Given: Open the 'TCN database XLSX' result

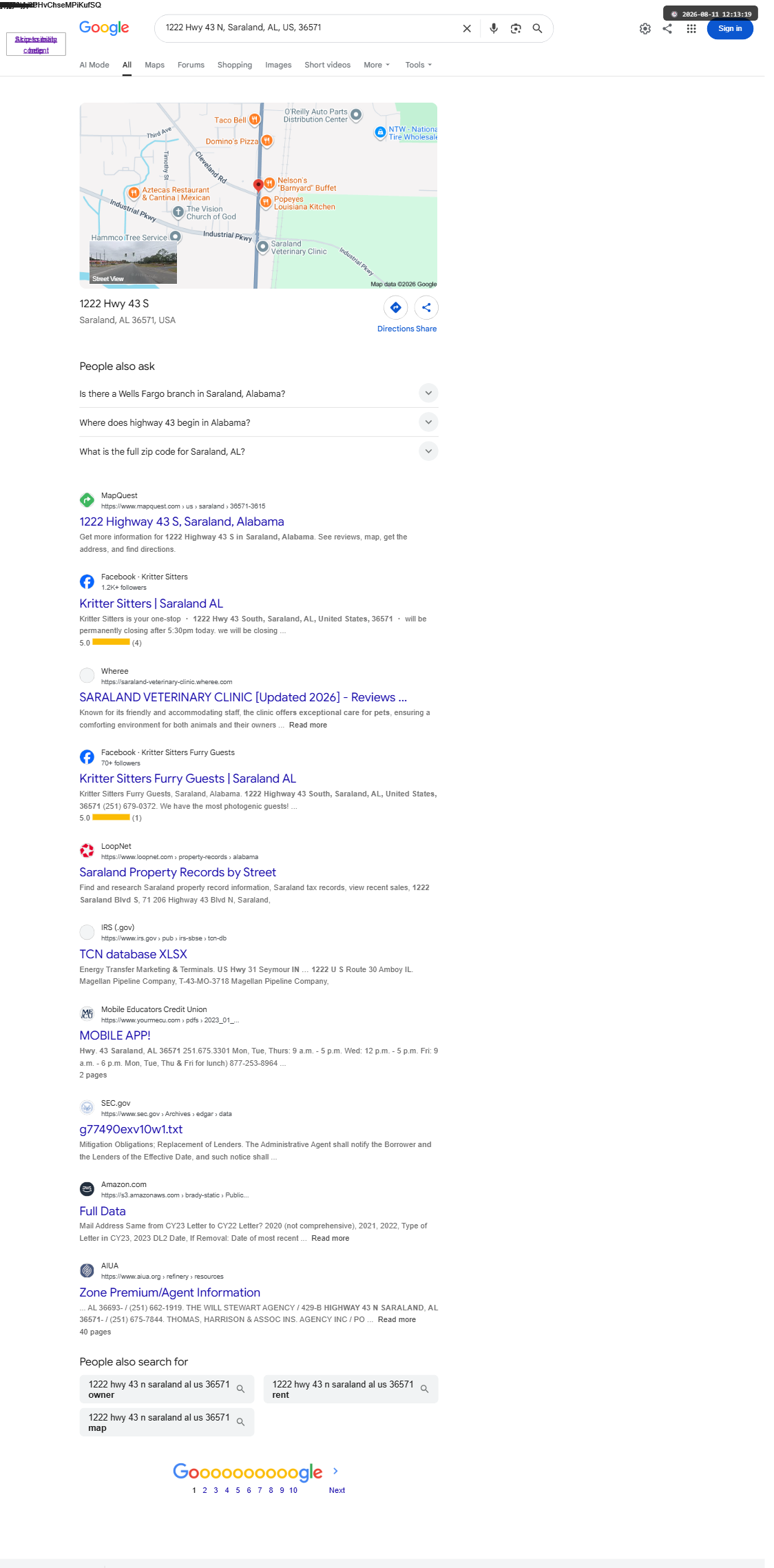Looking at the screenshot, I should 133,954.
